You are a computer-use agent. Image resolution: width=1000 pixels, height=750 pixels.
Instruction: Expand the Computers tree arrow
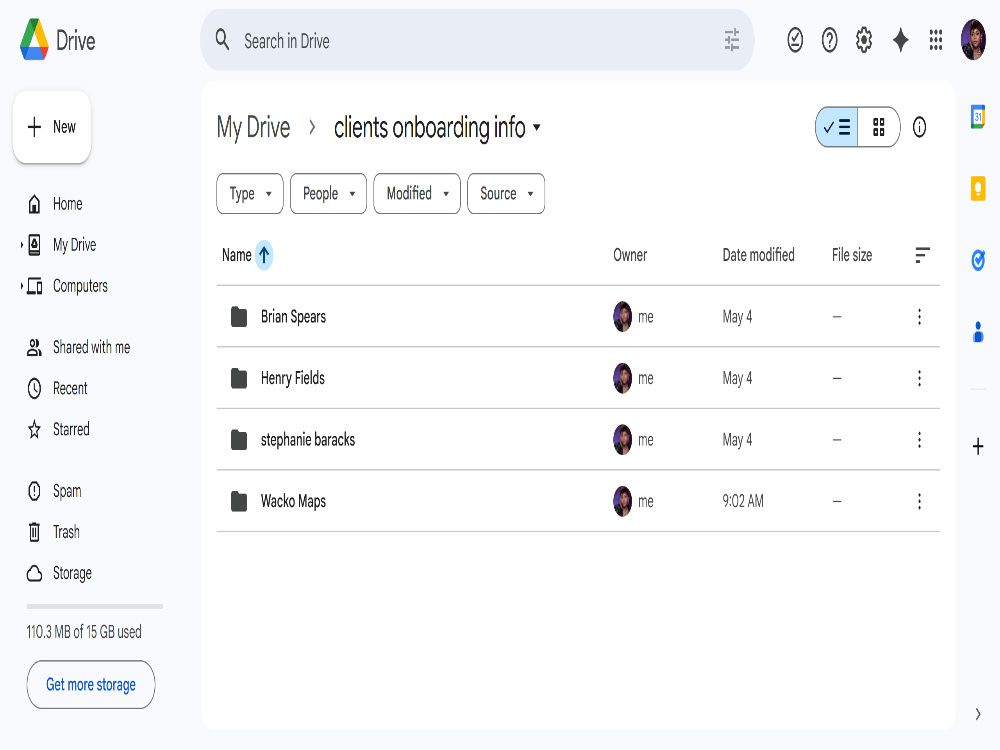pyautogui.click(x=21, y=286)
